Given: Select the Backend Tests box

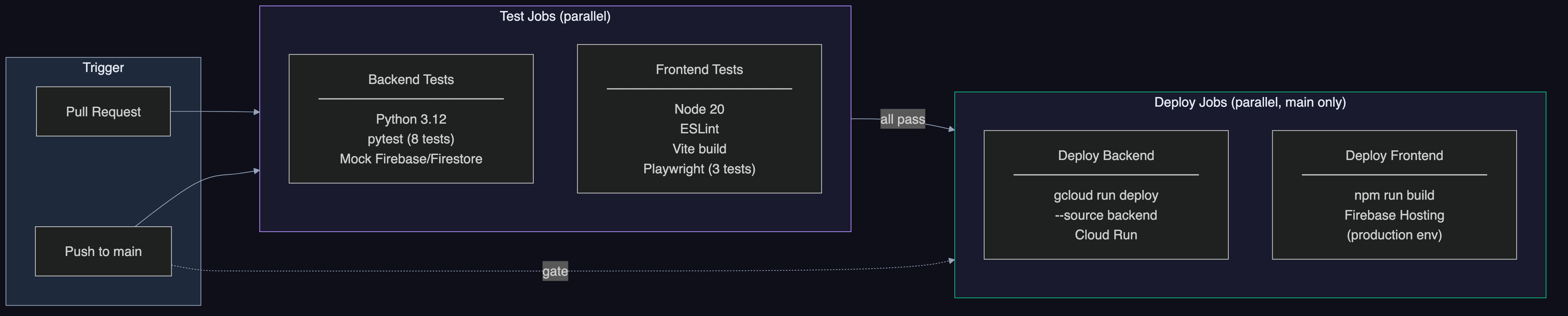Looking at the screenshot, I should [411, 119].
